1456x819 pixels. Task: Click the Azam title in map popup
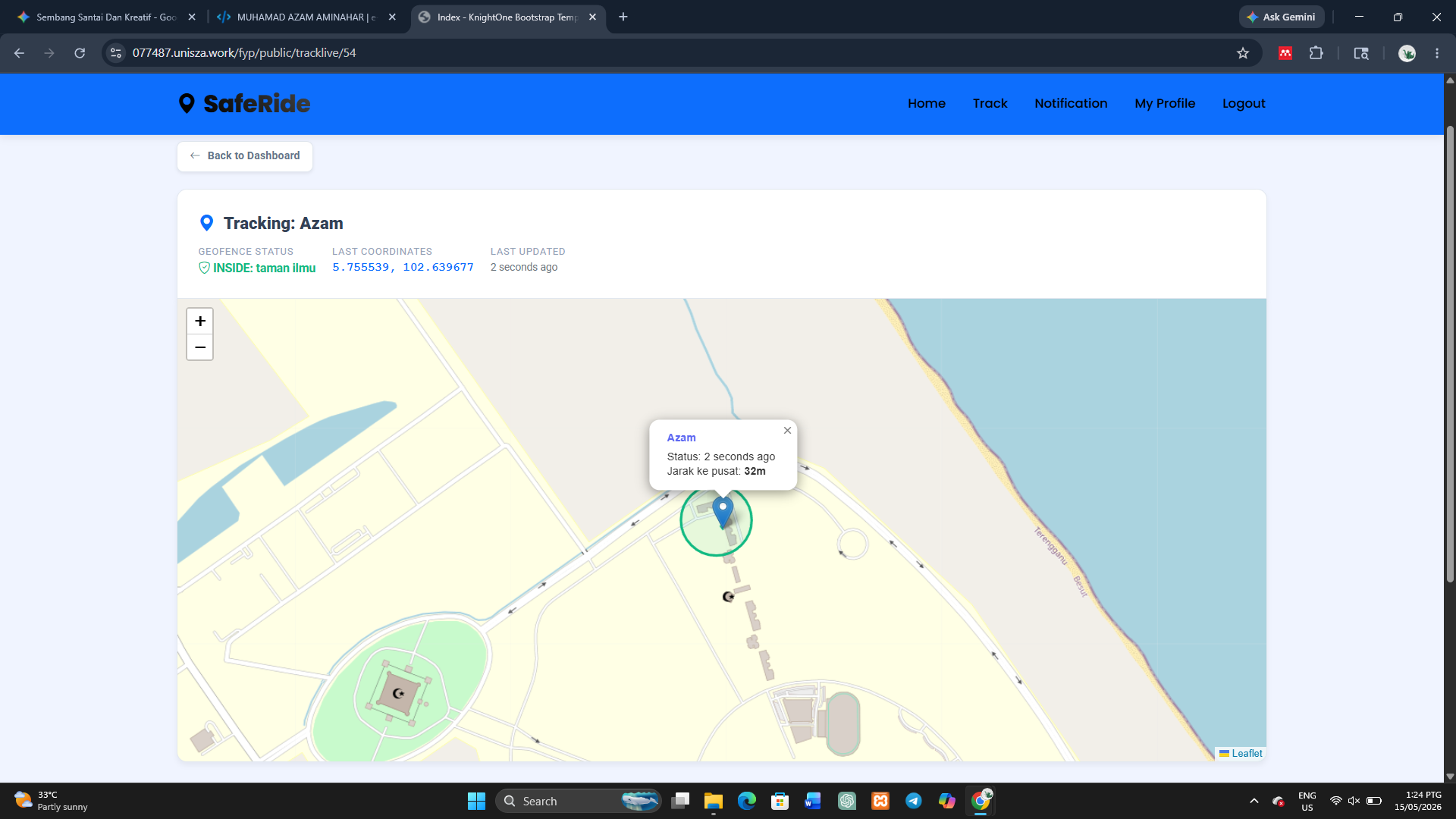[681, 438]
